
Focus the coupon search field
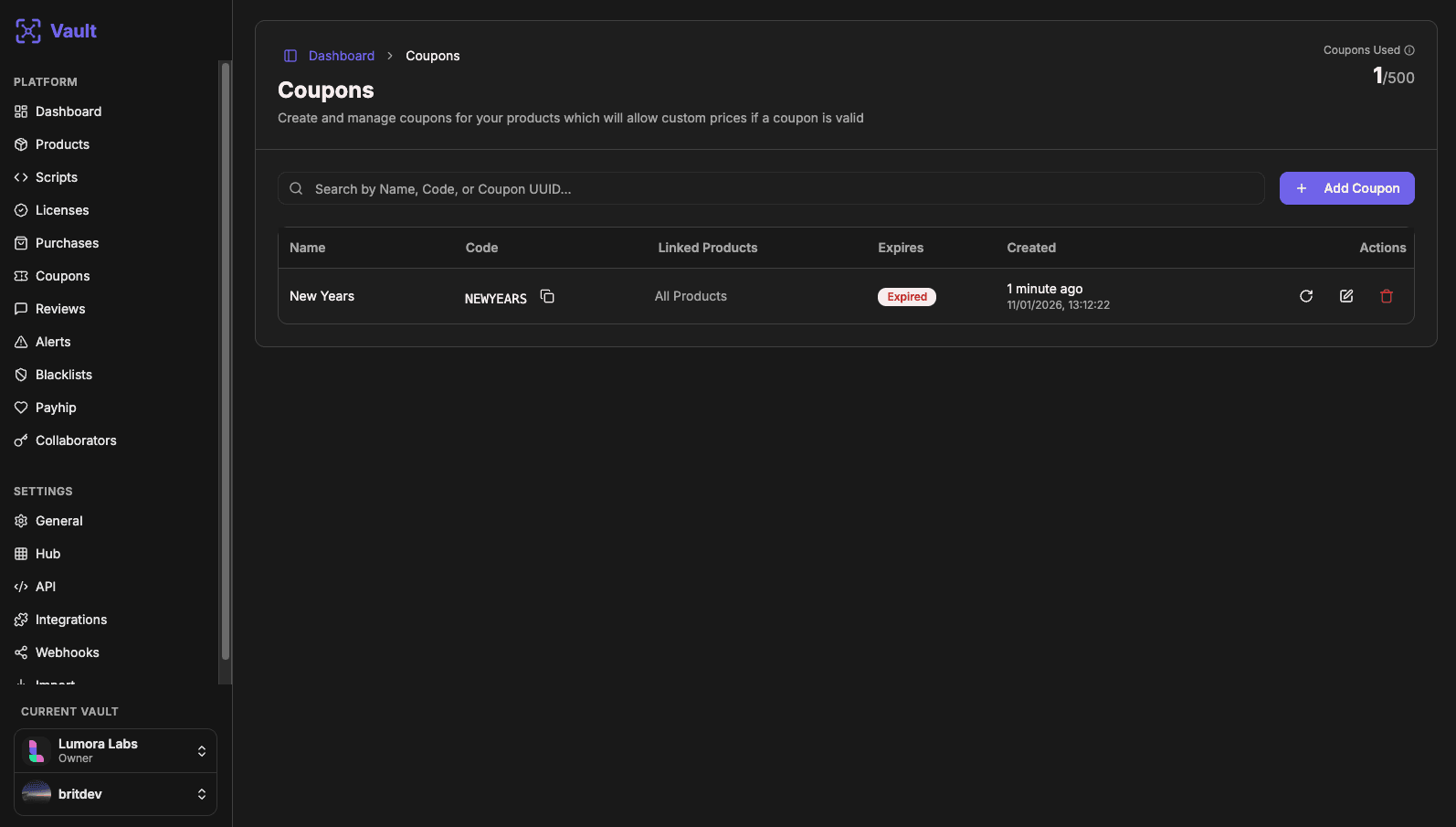(771, 188)
